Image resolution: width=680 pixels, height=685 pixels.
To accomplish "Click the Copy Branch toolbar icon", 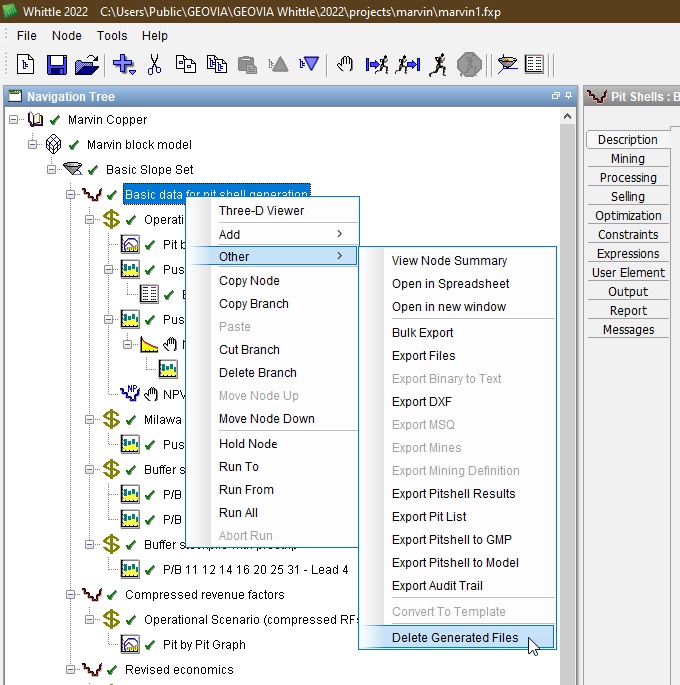I will click(217, 65).
